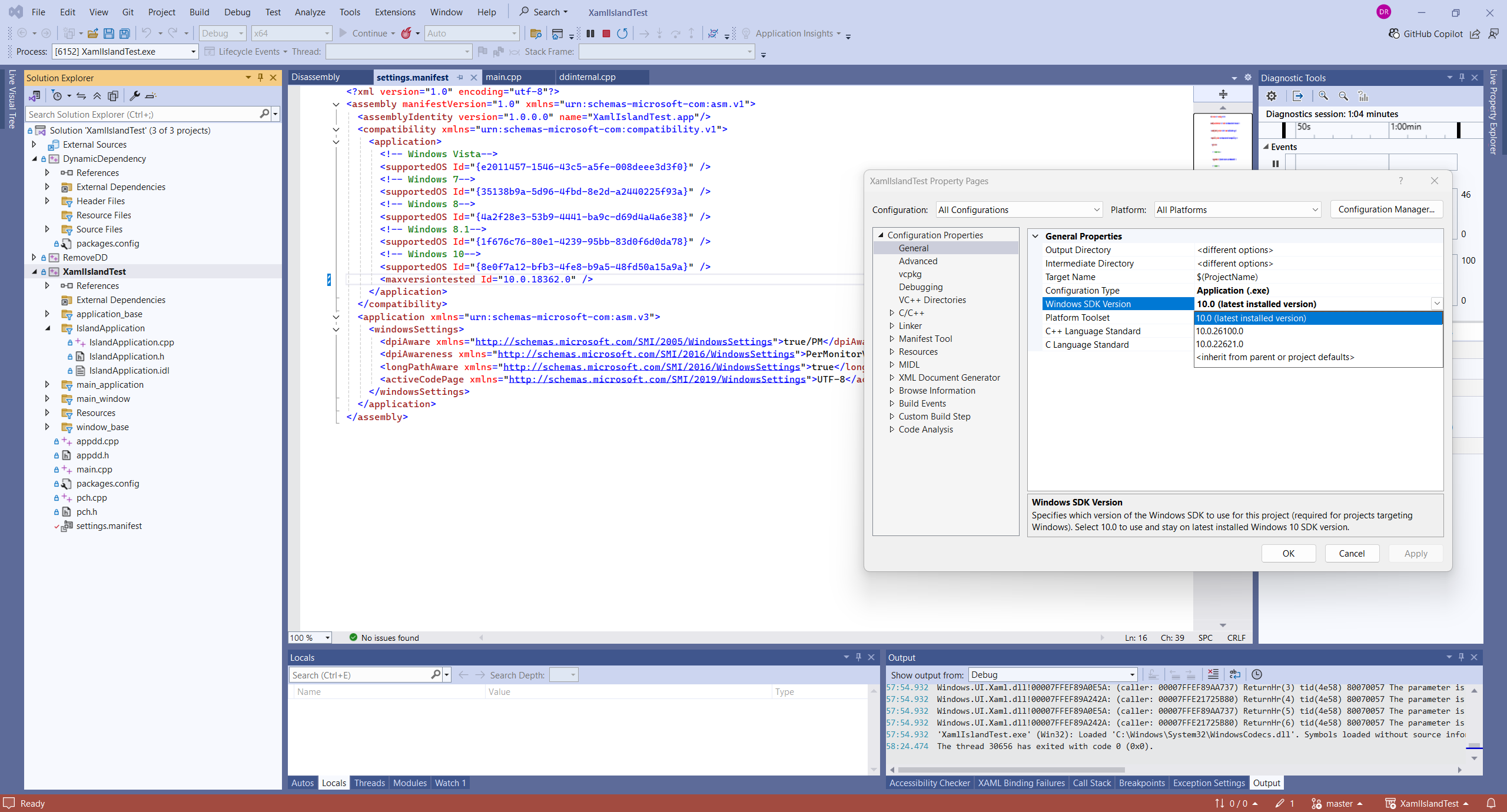
Task: Expand the RemoveDD project node
Action: 34,257
